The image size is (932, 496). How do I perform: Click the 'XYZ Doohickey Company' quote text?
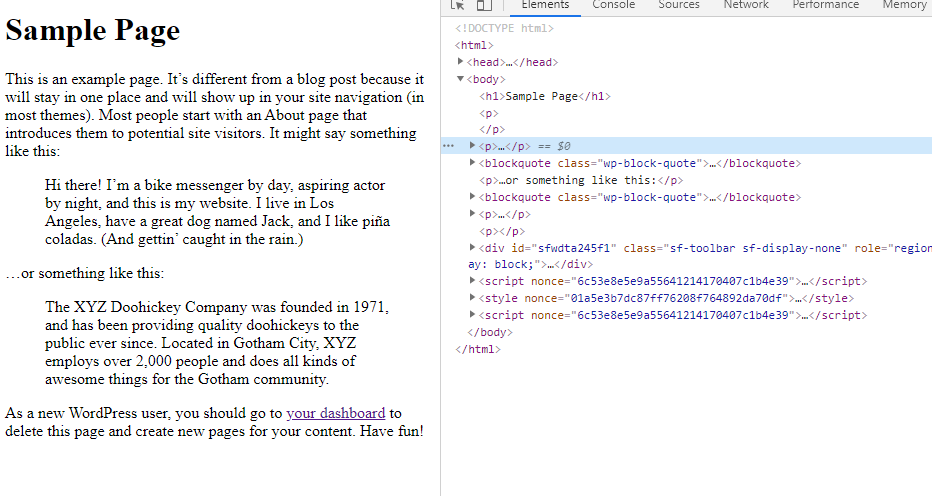[218, 343]
